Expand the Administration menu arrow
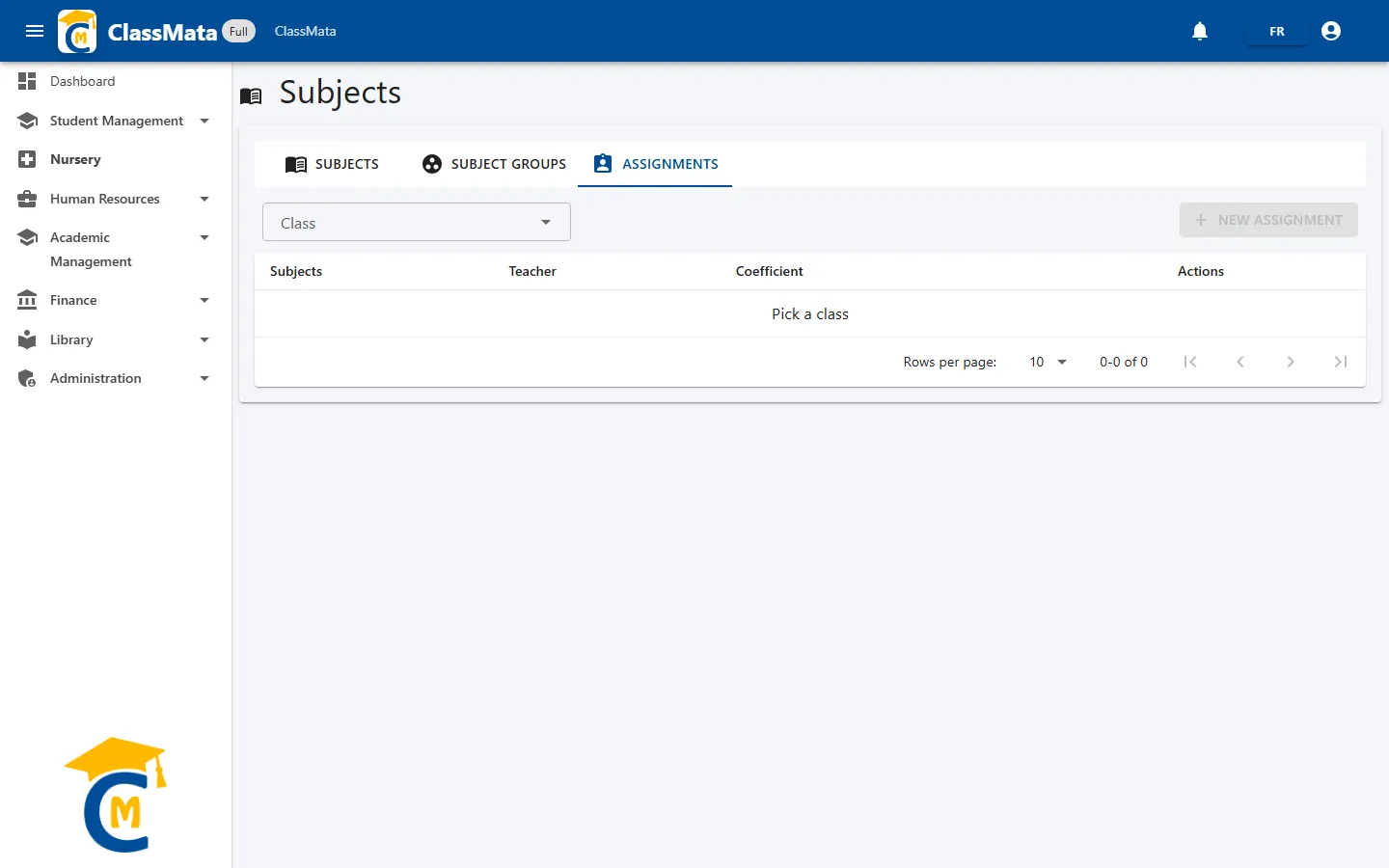Screen dimensions: 1389x868 tap(204, 378)
